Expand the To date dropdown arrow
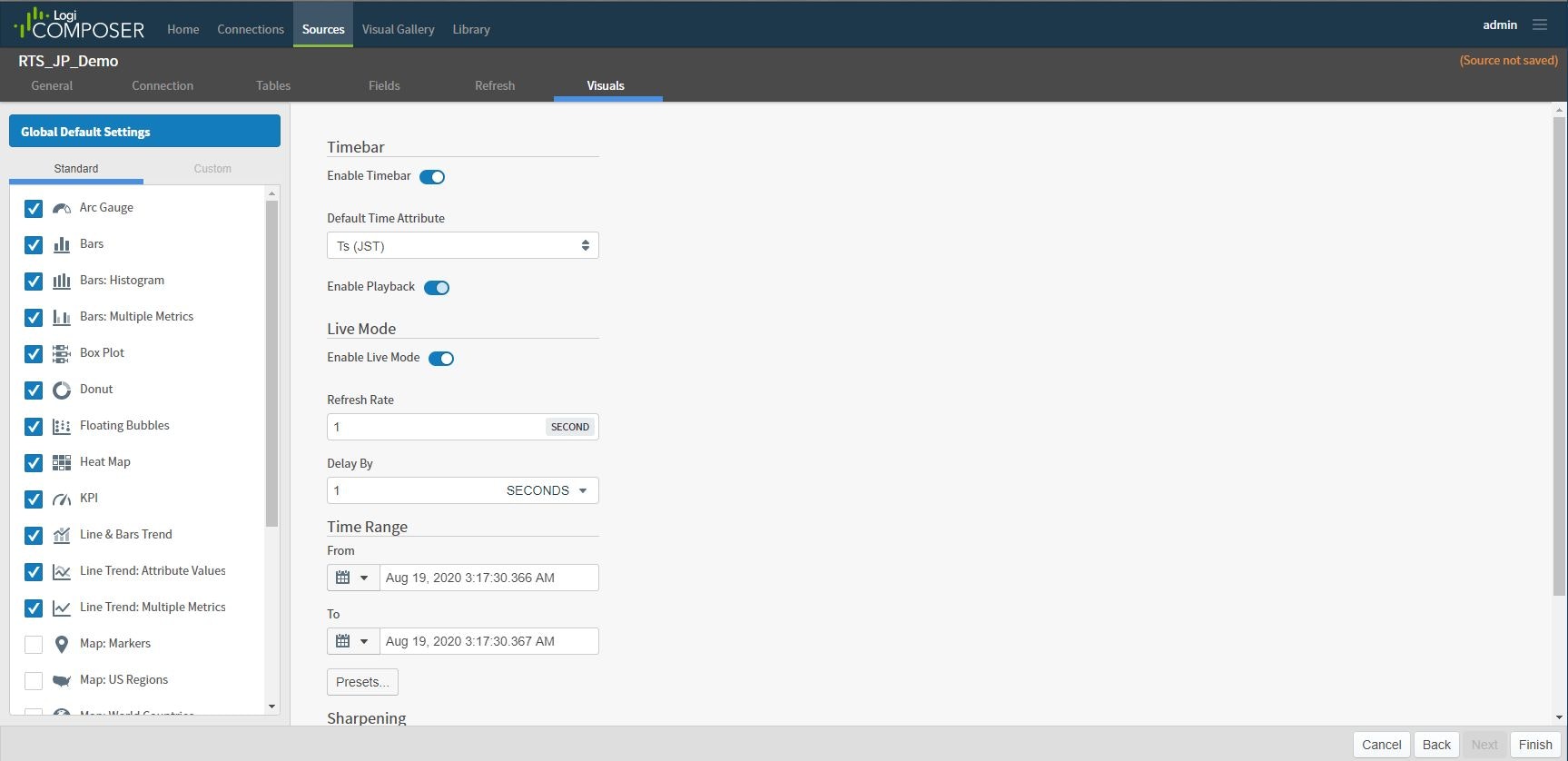Screen dimensions: 1568x761 (364, 641)
